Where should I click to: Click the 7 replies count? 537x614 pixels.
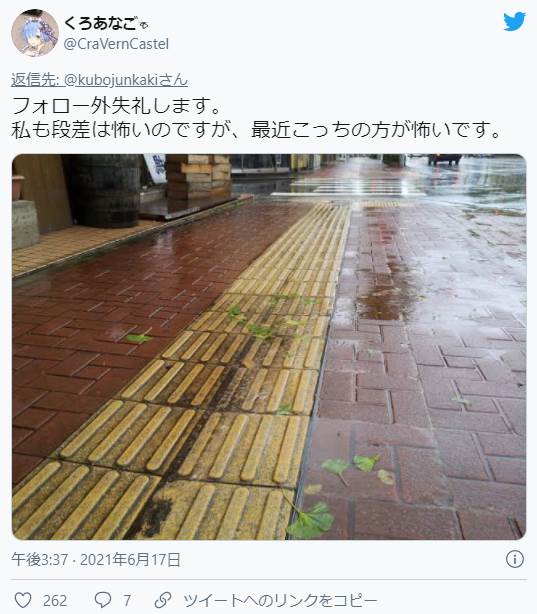127,600
